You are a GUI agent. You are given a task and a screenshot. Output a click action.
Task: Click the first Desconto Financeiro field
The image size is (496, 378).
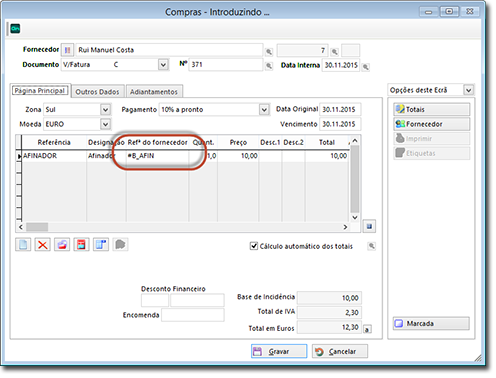(x=155, y=300)
